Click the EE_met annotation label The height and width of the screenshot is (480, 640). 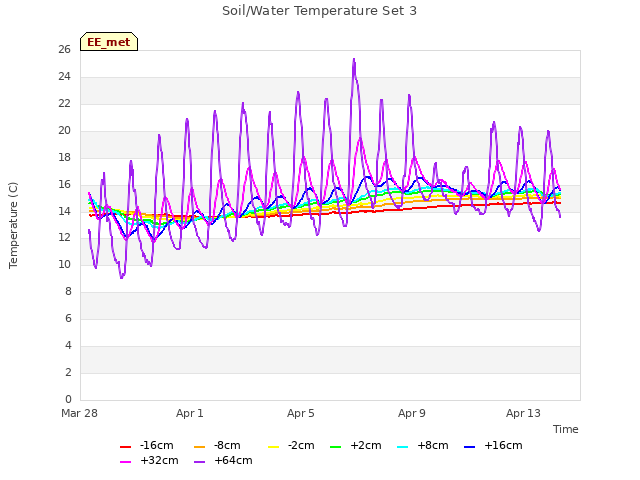[109, 42]
